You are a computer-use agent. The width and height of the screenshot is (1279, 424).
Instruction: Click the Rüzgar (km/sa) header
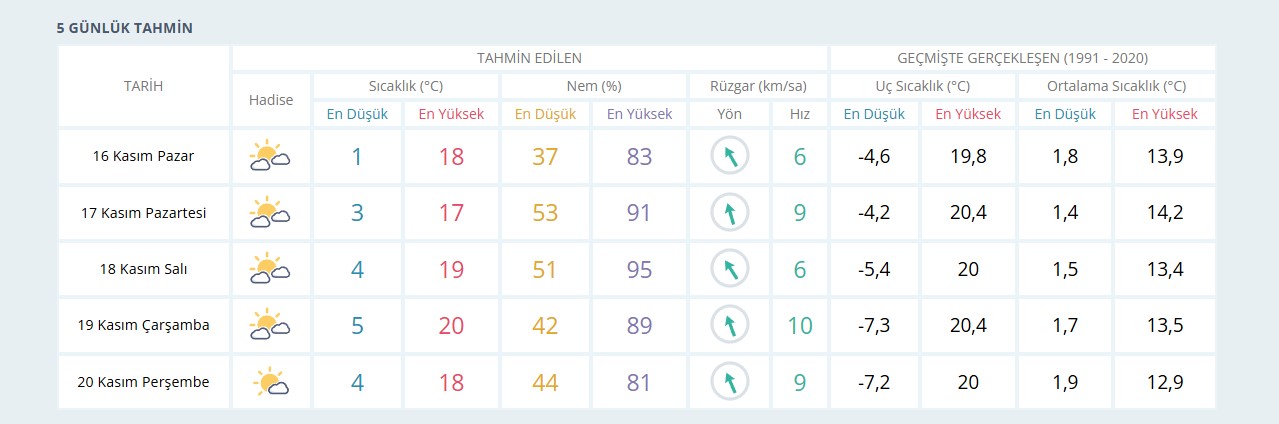coord(759,86)
